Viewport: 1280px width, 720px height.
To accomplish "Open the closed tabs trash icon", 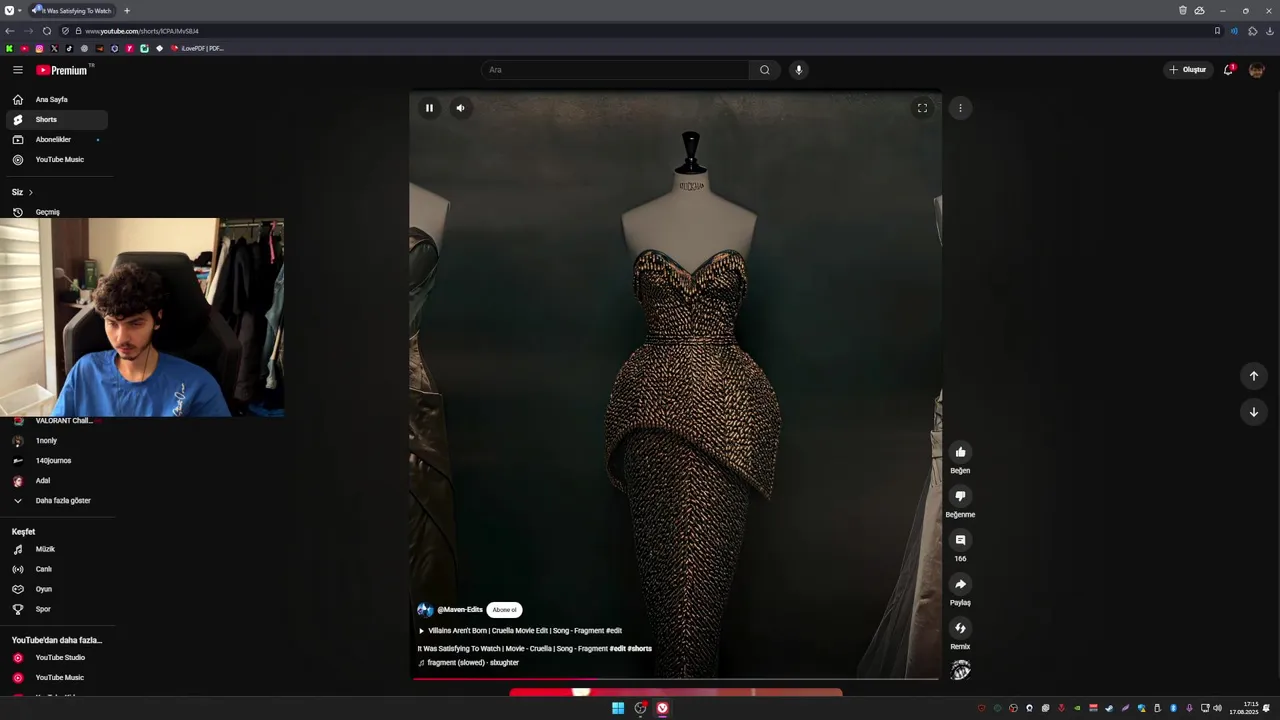I will coord(1182,10).
